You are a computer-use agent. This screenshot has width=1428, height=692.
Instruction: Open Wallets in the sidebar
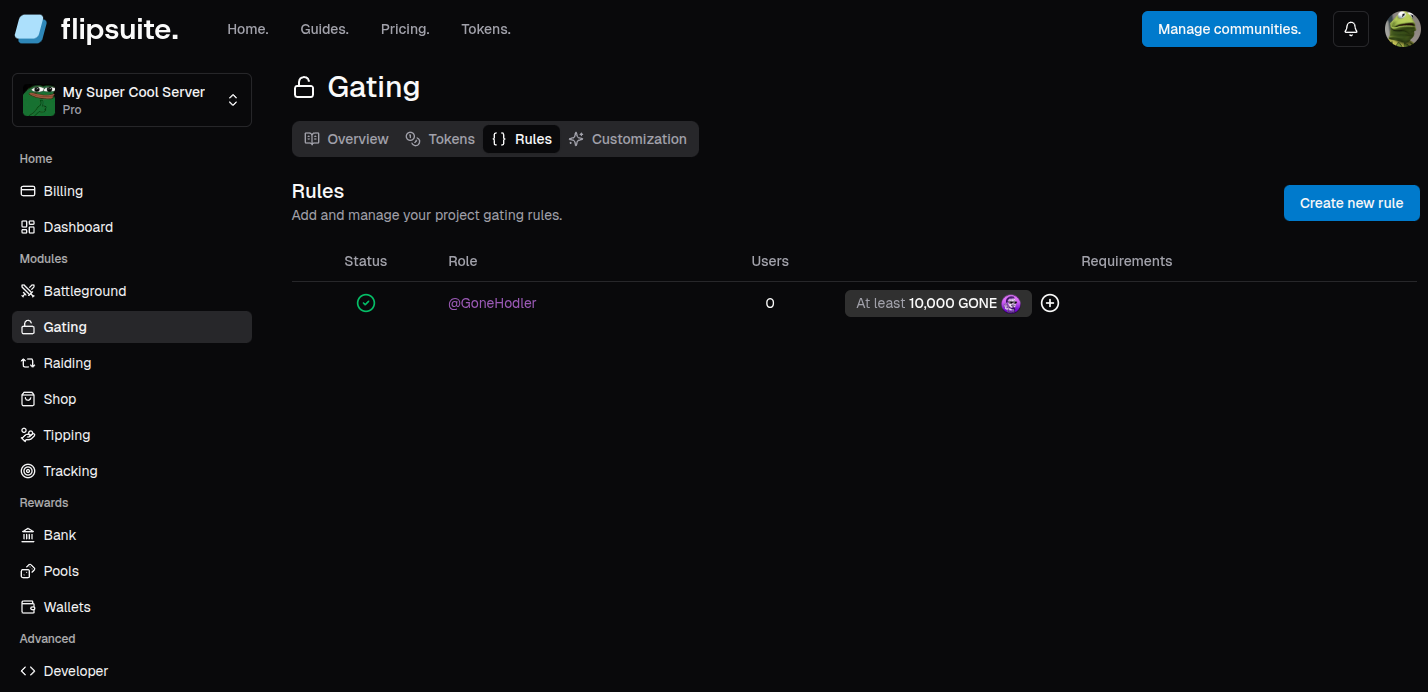(132, 607)
